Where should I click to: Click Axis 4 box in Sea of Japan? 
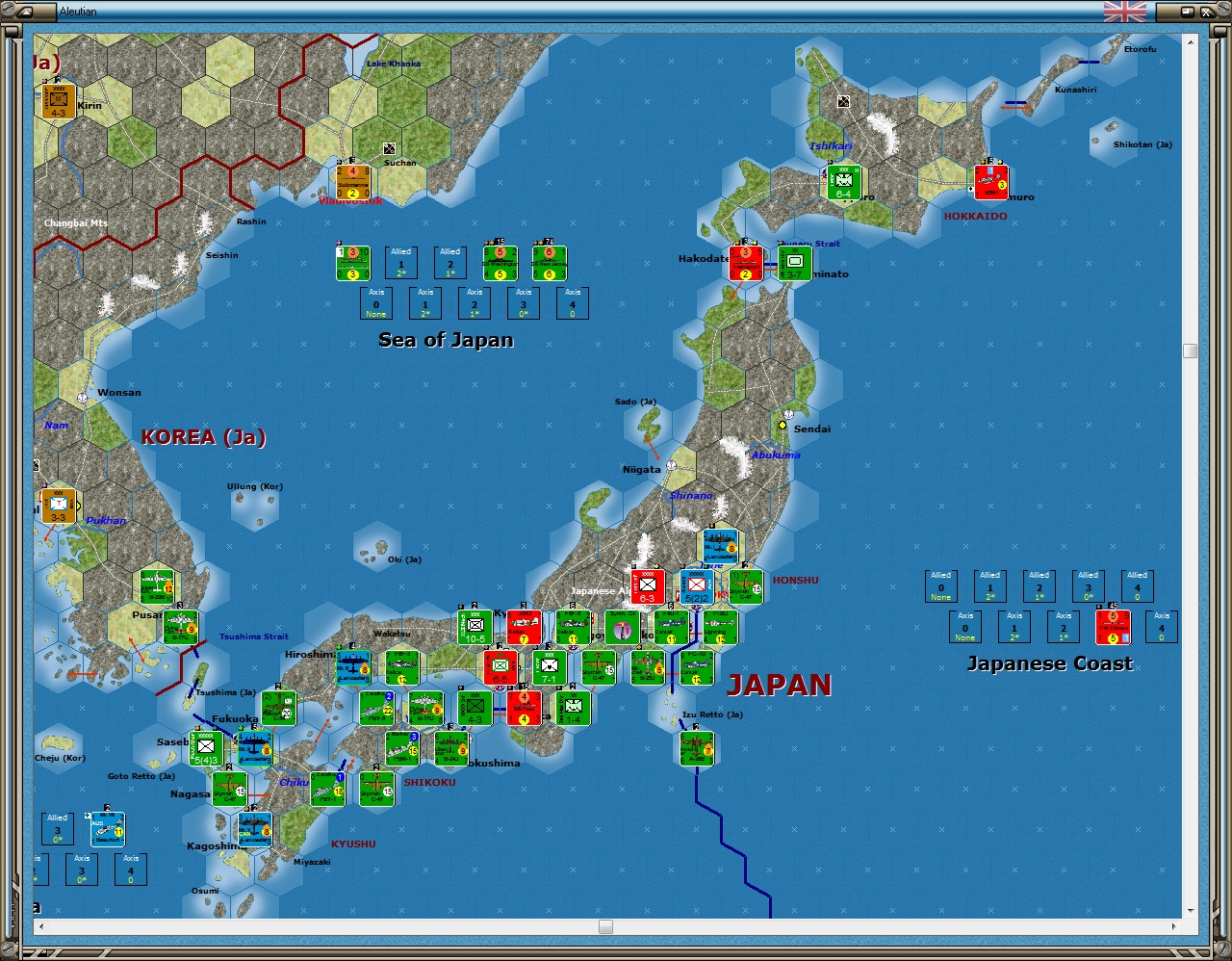[x=573, y=303]
